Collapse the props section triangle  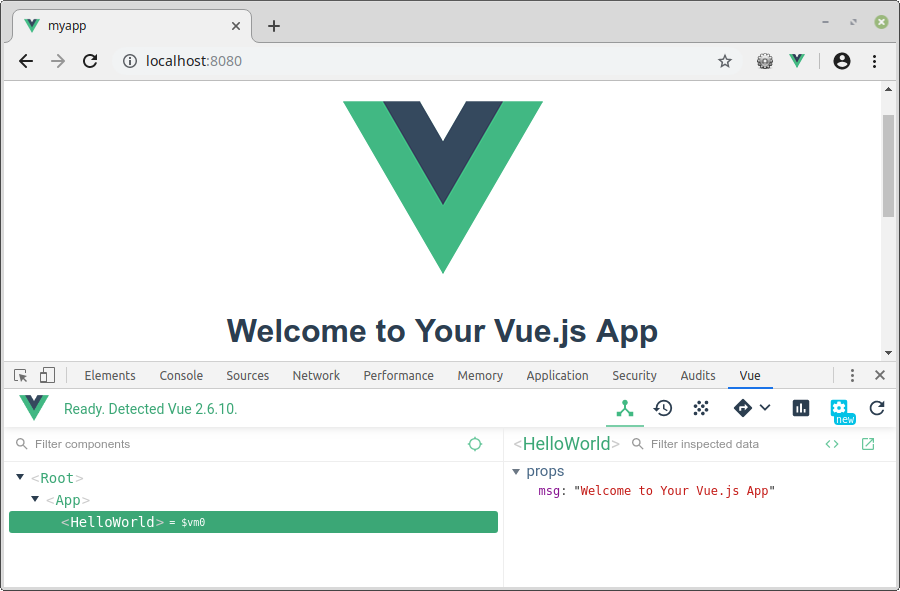pos(515,472)
